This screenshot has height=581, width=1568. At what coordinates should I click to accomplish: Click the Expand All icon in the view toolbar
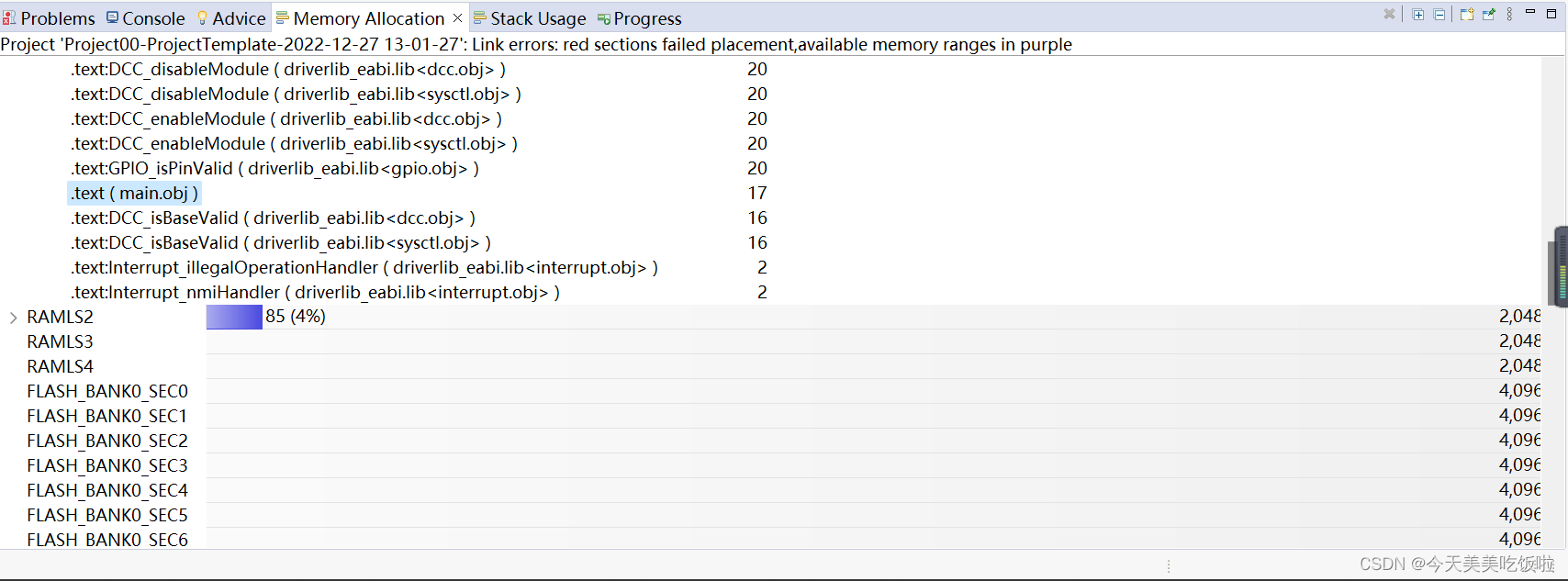click(x=1417, y=14)
